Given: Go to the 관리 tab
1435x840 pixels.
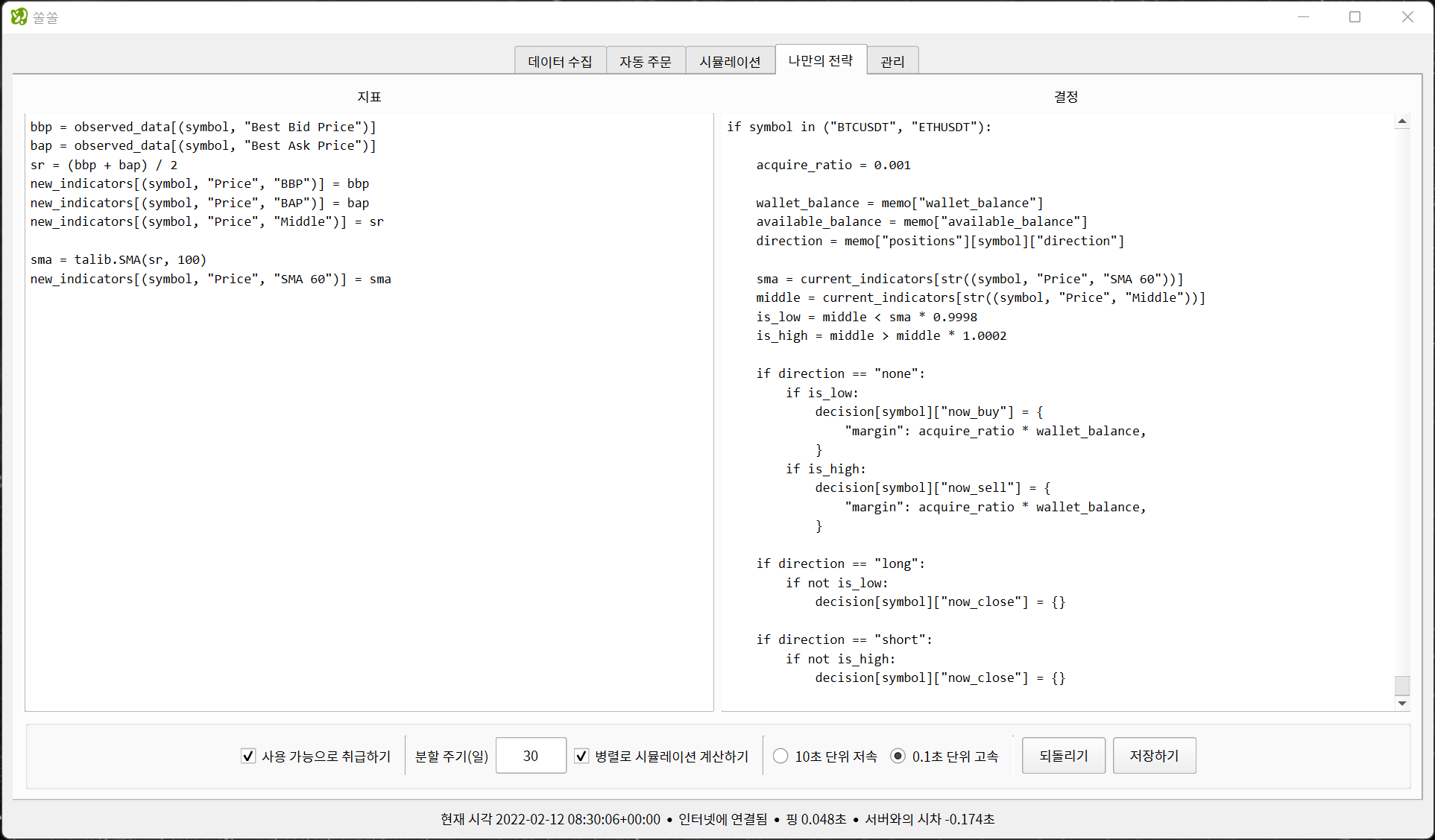Looking at the screenshot, I should click(x=892, y=61).
